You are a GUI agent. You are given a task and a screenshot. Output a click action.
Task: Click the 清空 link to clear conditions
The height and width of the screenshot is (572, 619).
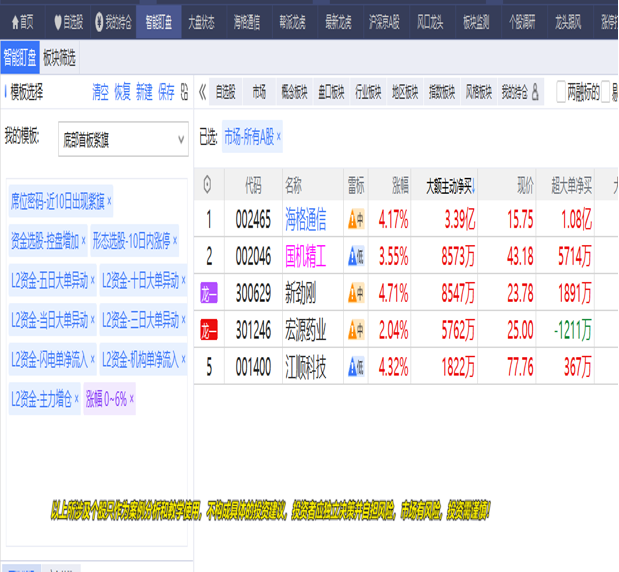pos(101,92)
